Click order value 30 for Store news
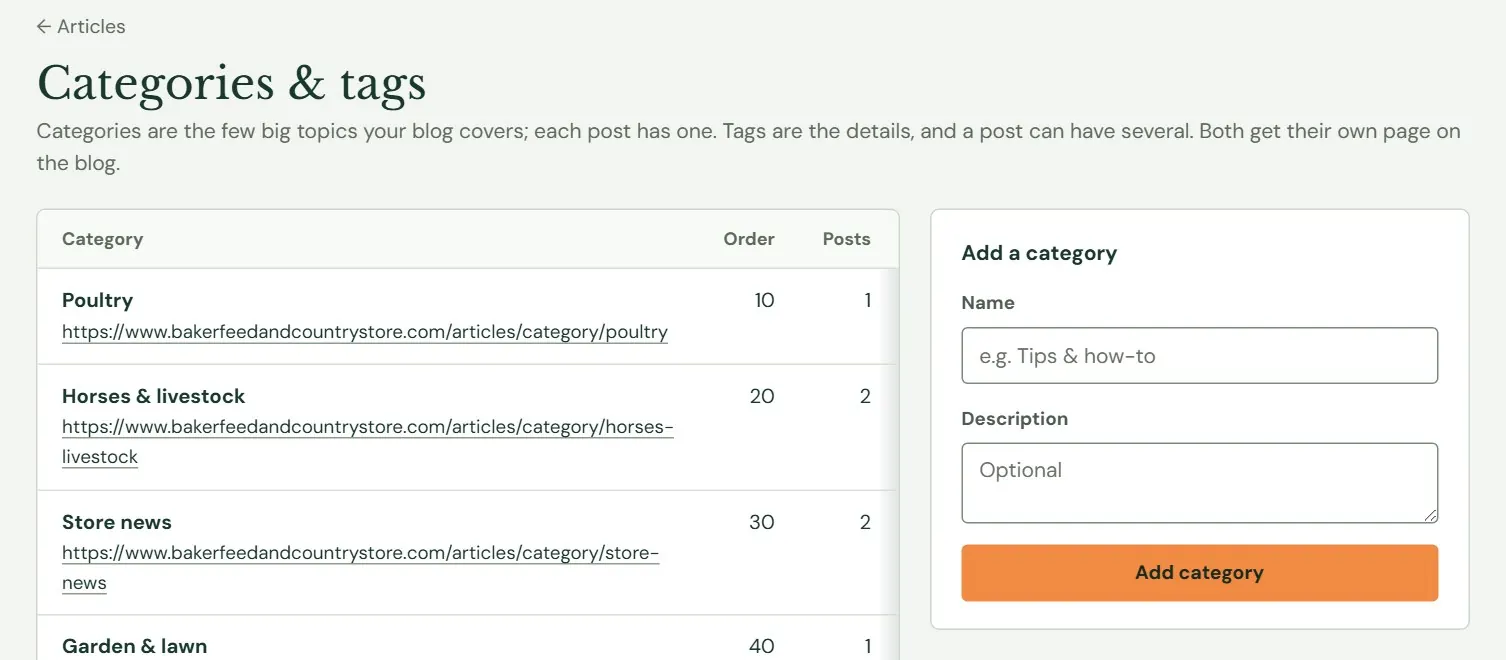This screenshot has width=1506, height=660. 762,522
